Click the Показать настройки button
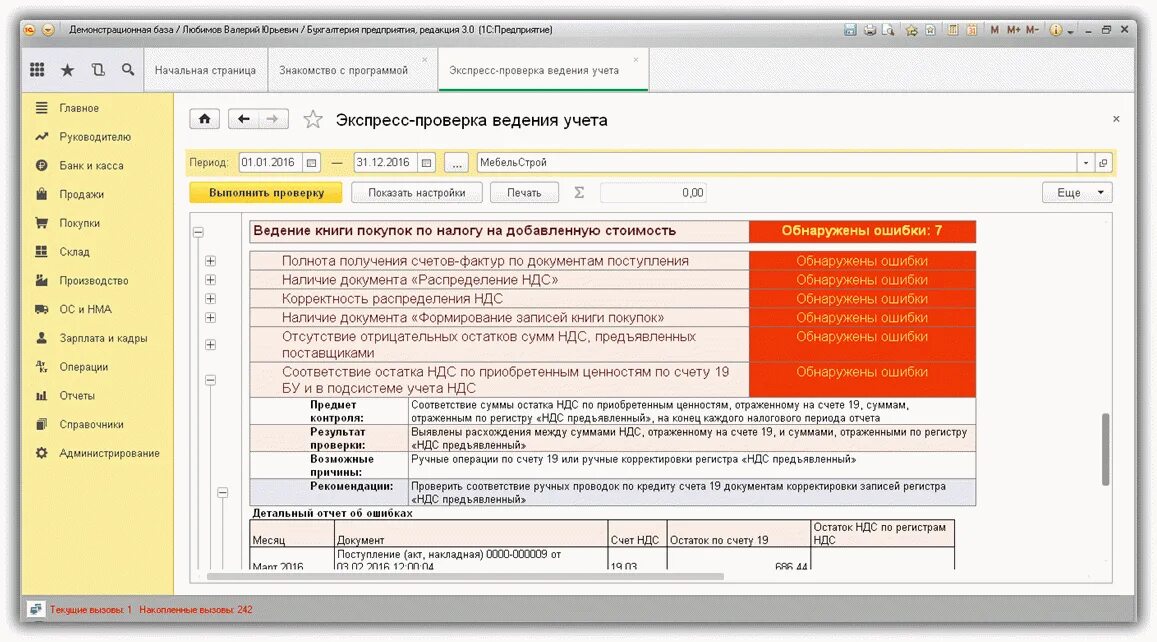 416,193
